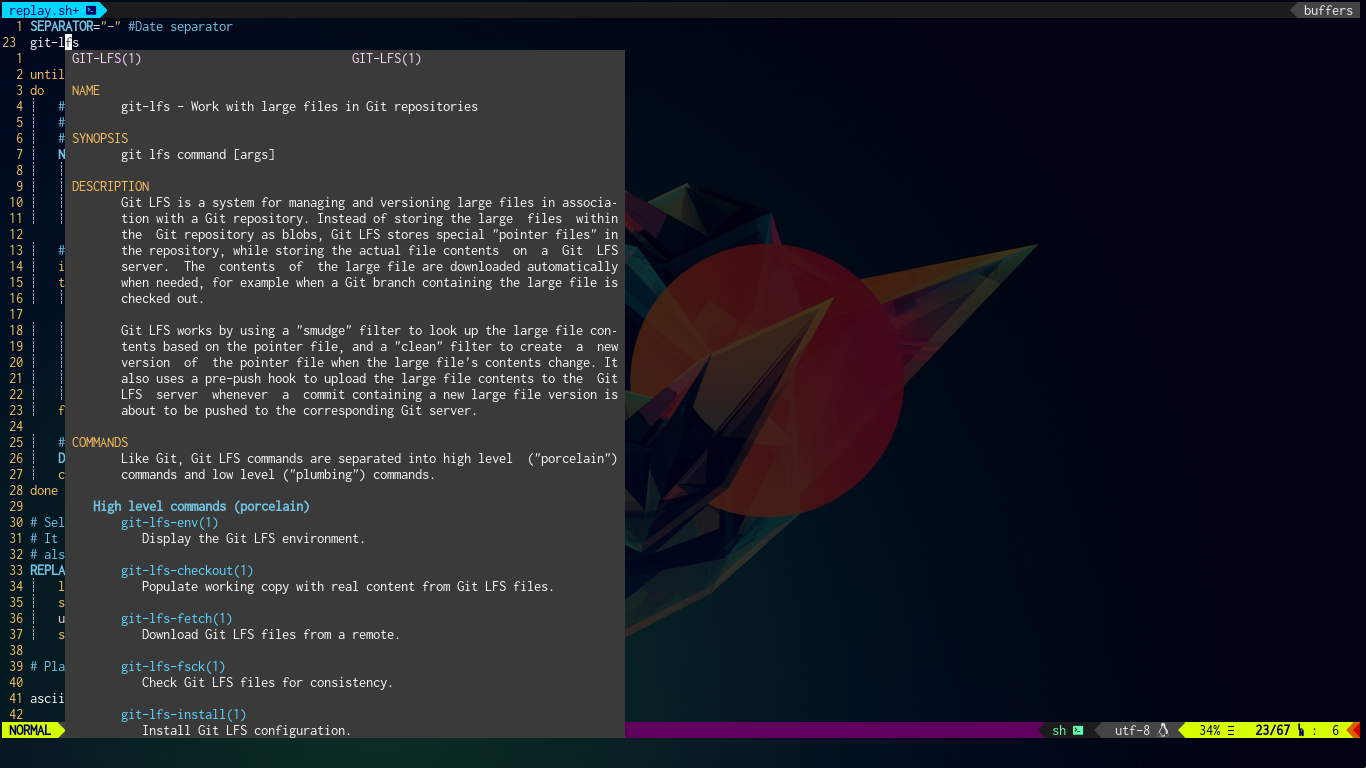Click the 'until' keyword on line 2
Image resolution: width=1366 pixels, height=768 pixels.
(x=47, y=74)
